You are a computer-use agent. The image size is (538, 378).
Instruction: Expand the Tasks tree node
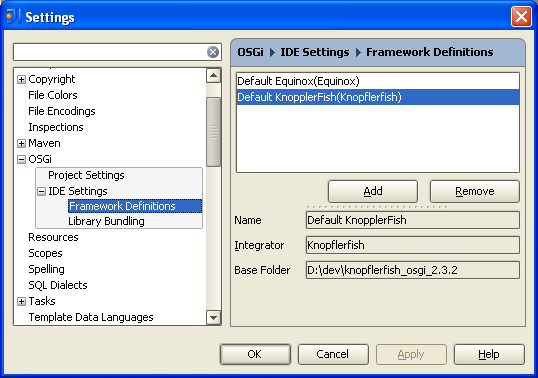click(21, 302)
